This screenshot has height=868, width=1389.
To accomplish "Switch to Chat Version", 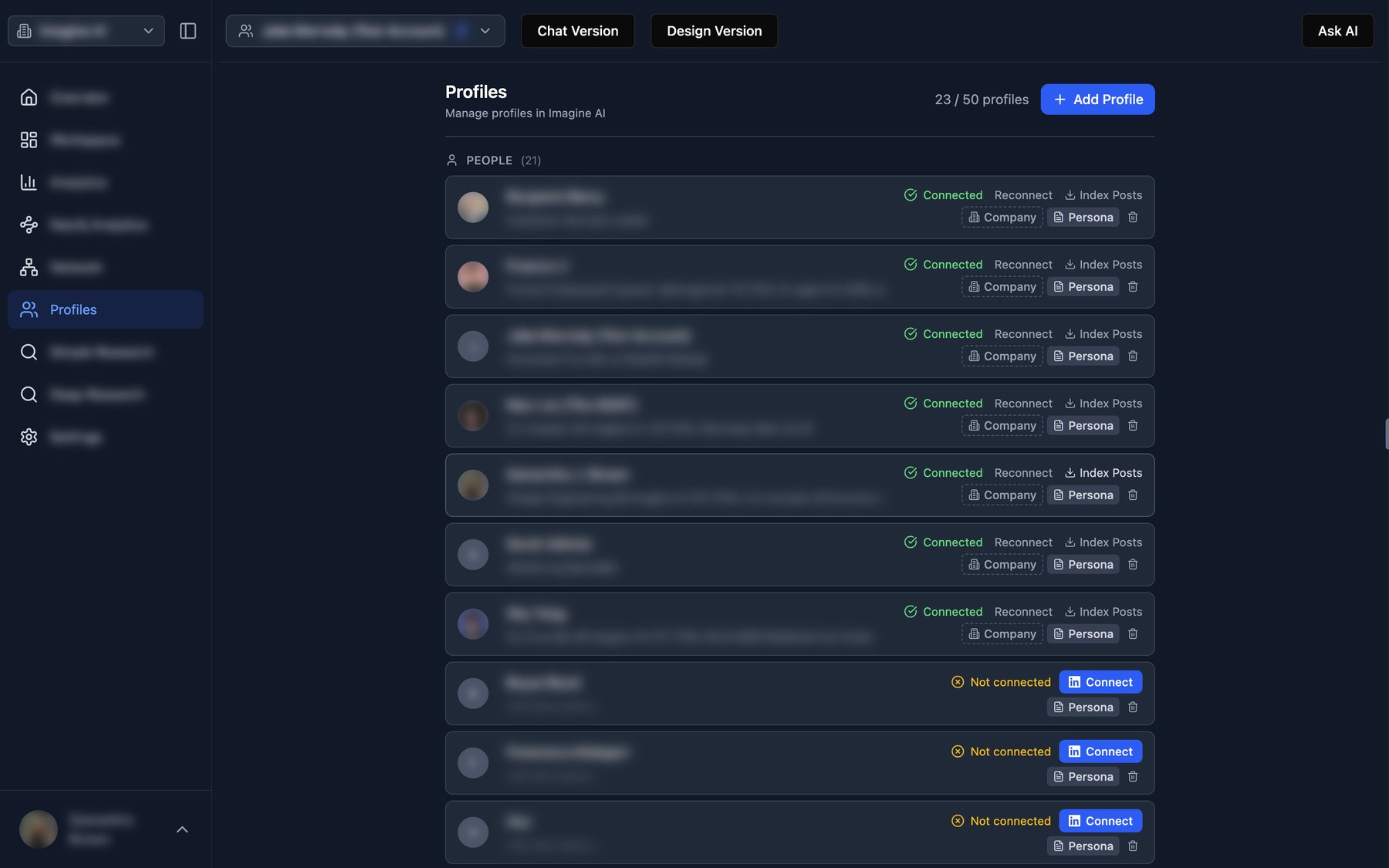I will click(x=578, y=31).
